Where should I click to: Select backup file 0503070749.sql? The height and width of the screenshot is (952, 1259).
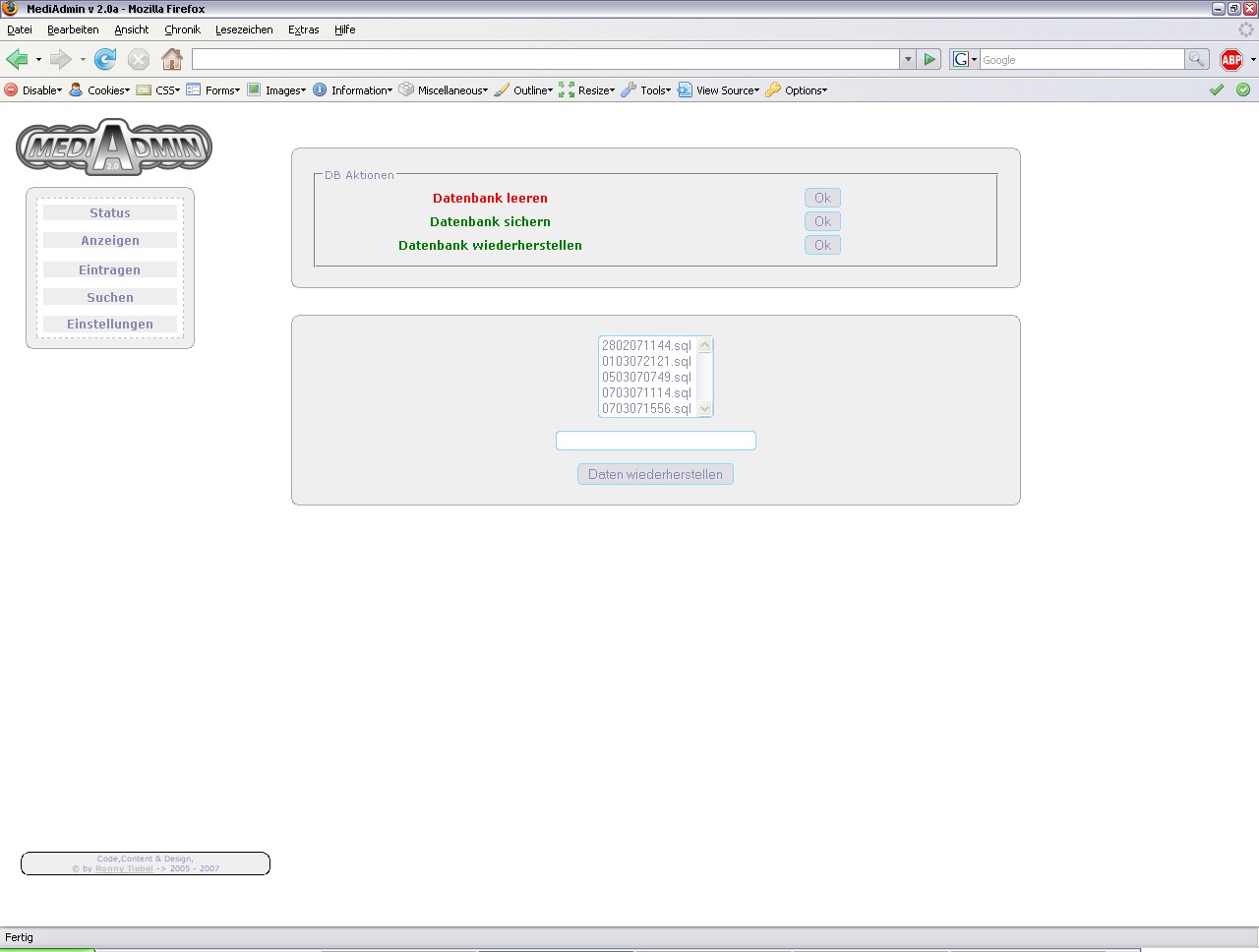(x=646, y=377)
